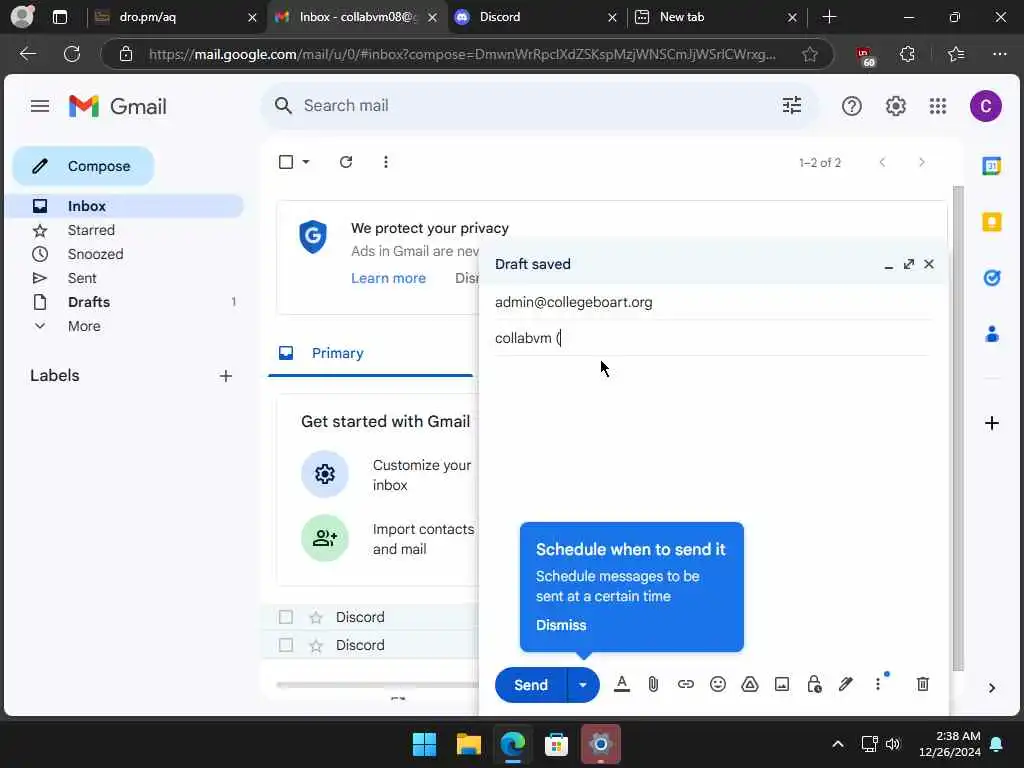The height and width of the screenshot is (768, 1024).
Task: Click the subject field with collabvm
Action: coord(712,338)
